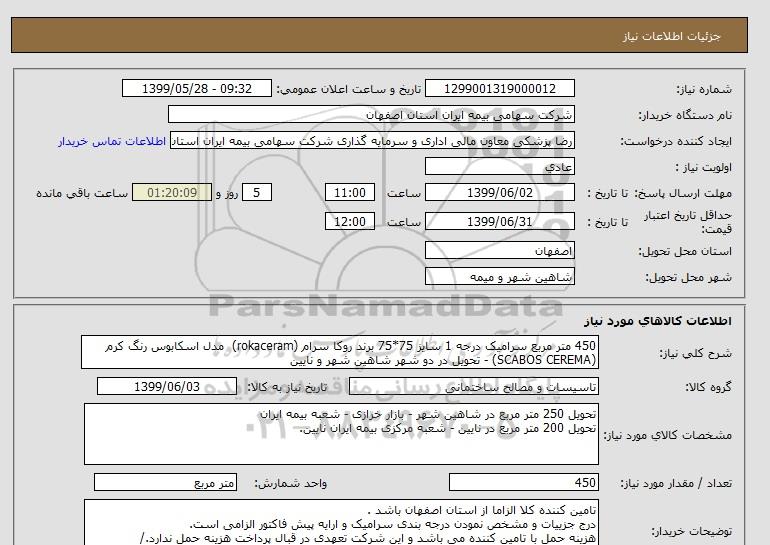This screenshot has width=770, height=545.
Task: Open the اطلاعات تماس خریدار link
Action: 112,141
